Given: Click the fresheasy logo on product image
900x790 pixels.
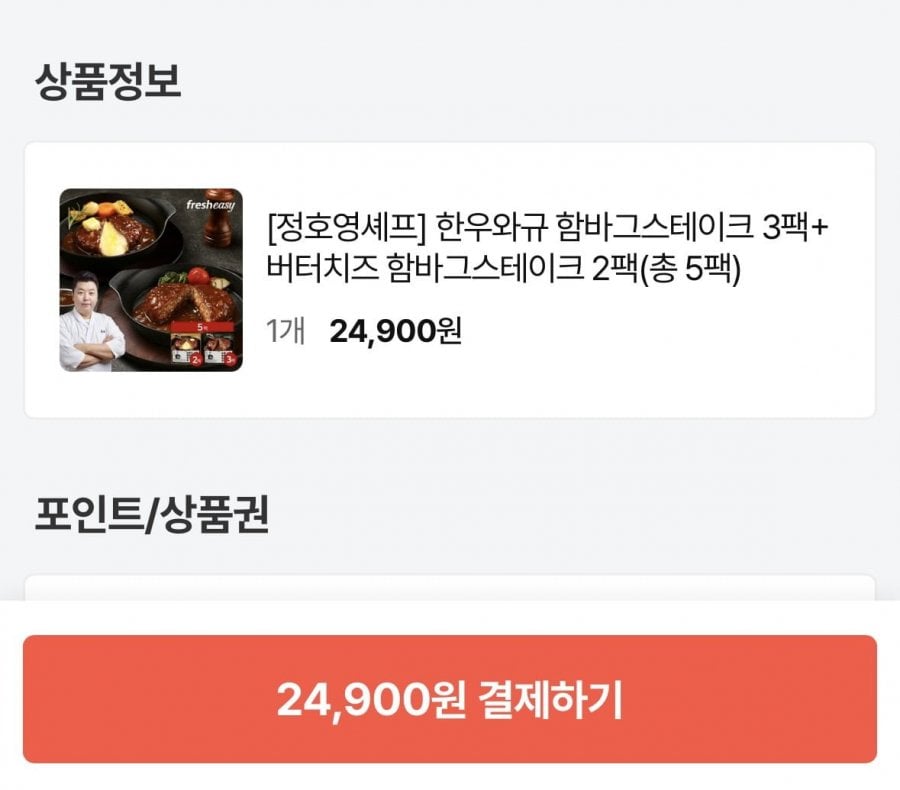Looking at the screenshot, I should [210, 205].
